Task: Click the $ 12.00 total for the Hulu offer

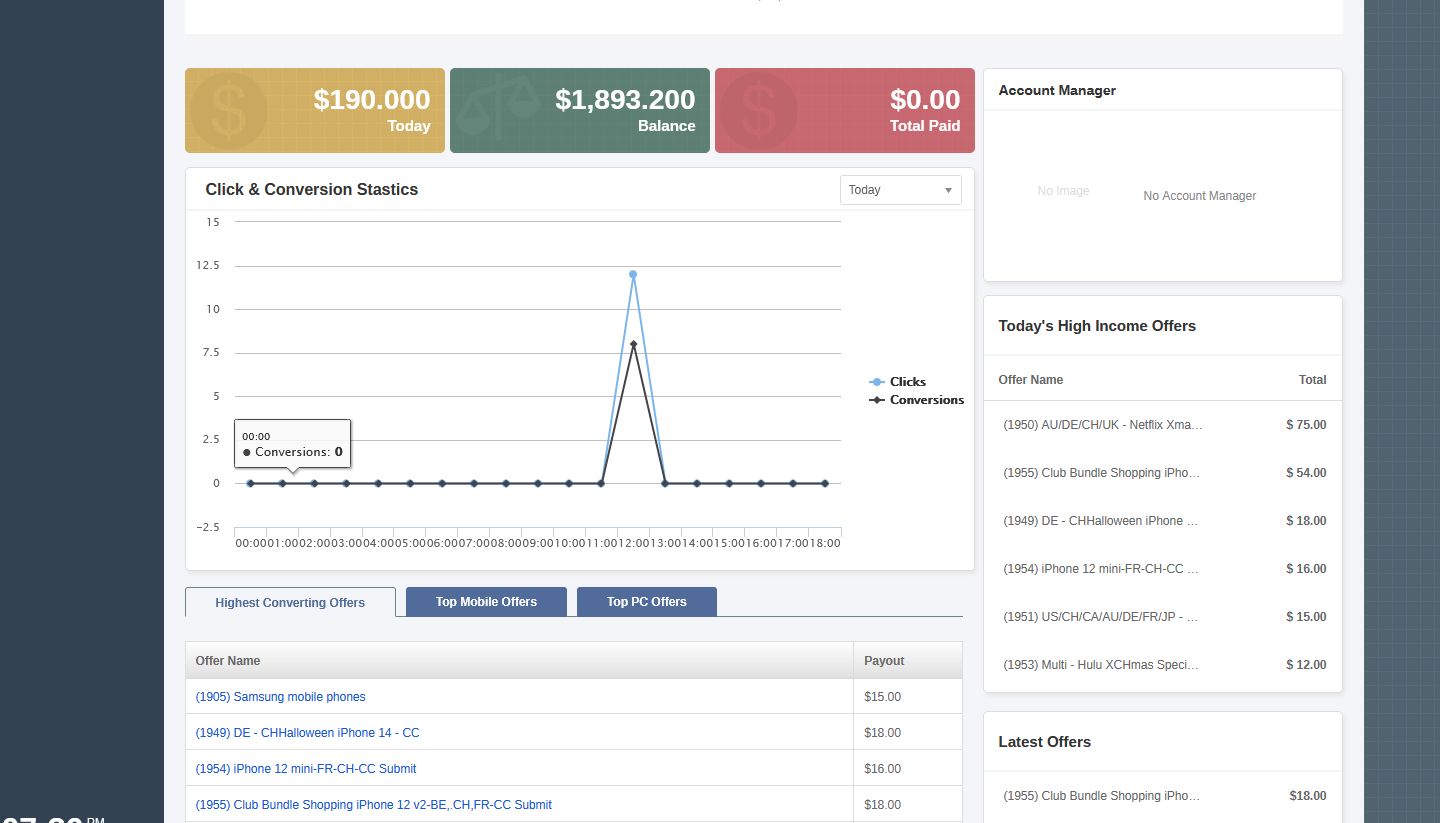Action: click(x=1306, y=665)
